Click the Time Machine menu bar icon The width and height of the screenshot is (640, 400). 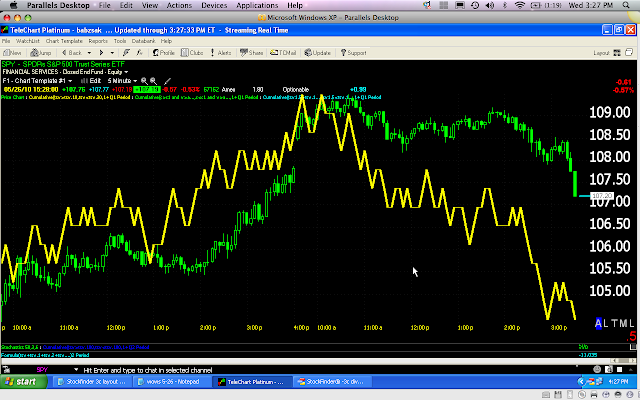point(475,5)
